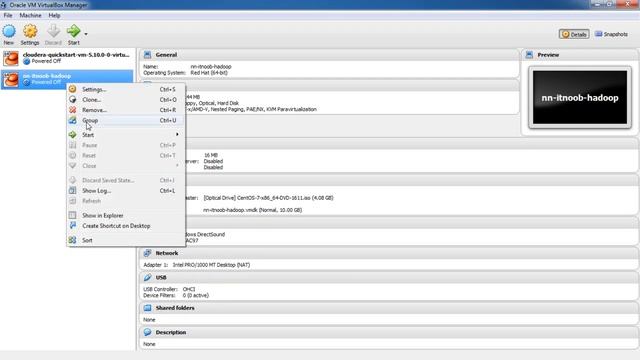Choose Group in the context menu

(x=126, y=120)
